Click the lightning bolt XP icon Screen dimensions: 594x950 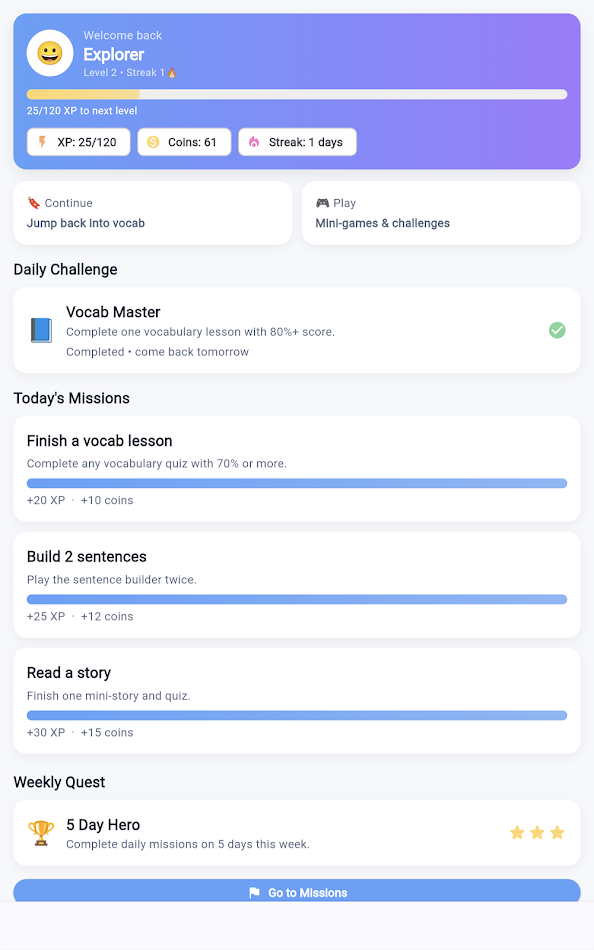(42, 142)
